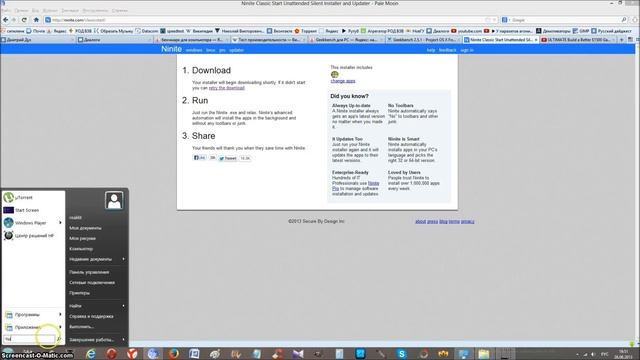Open the browser home page icon
This screenshot has width=640, height=360.
coord(36,20)
